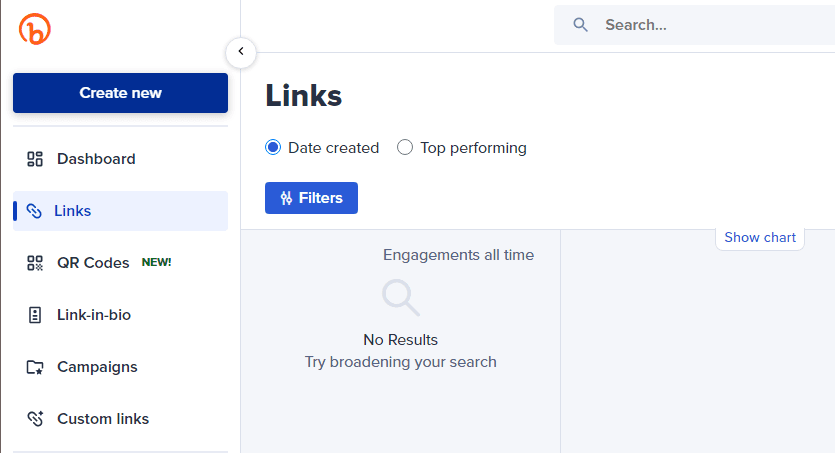Open the Dashboard menu item
Screen dimensions: 835x453
(96, 159)
